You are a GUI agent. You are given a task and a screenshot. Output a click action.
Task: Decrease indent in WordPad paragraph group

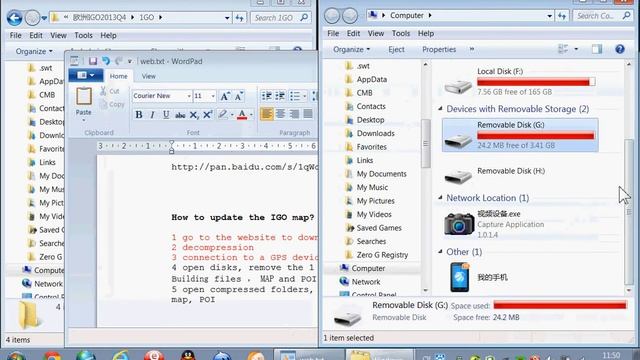267,96
